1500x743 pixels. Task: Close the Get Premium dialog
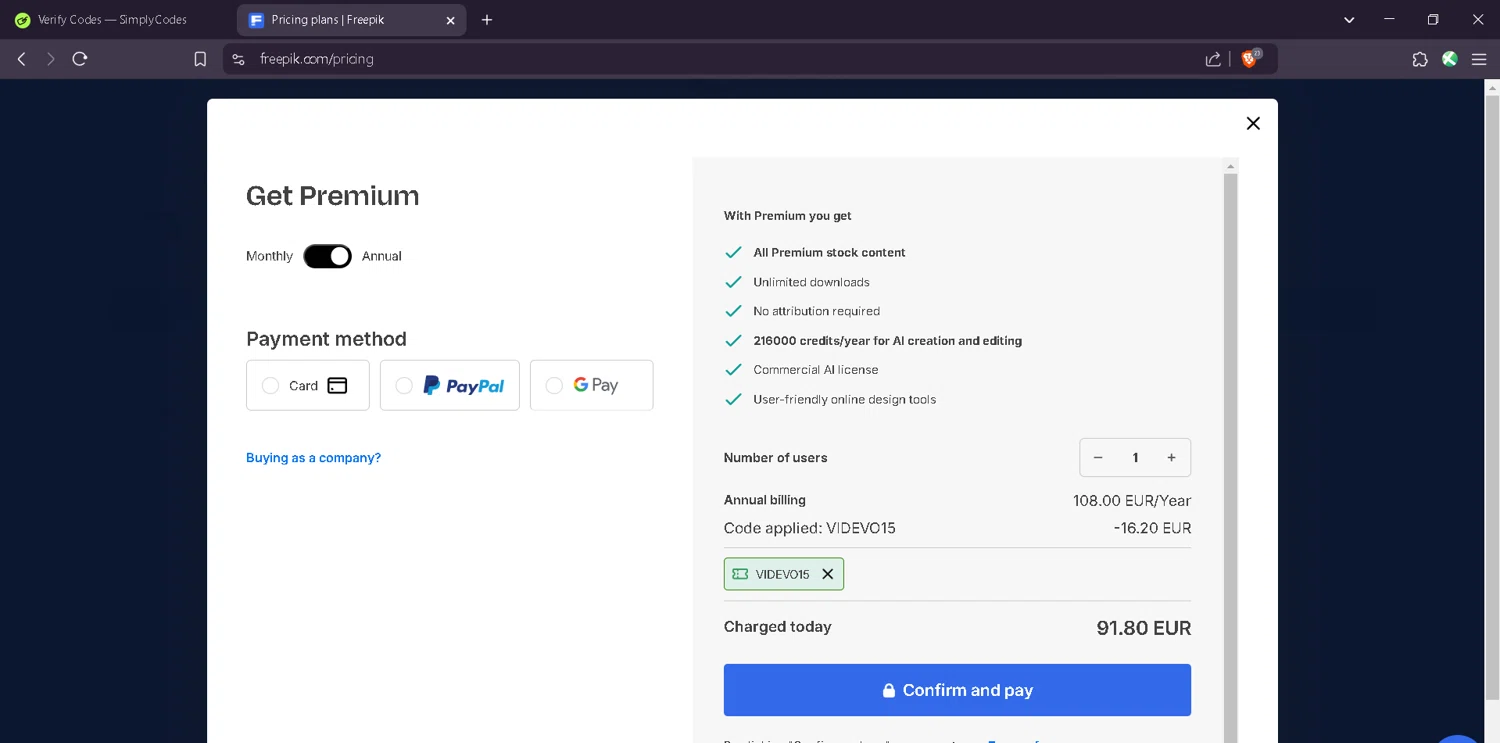1253,123
